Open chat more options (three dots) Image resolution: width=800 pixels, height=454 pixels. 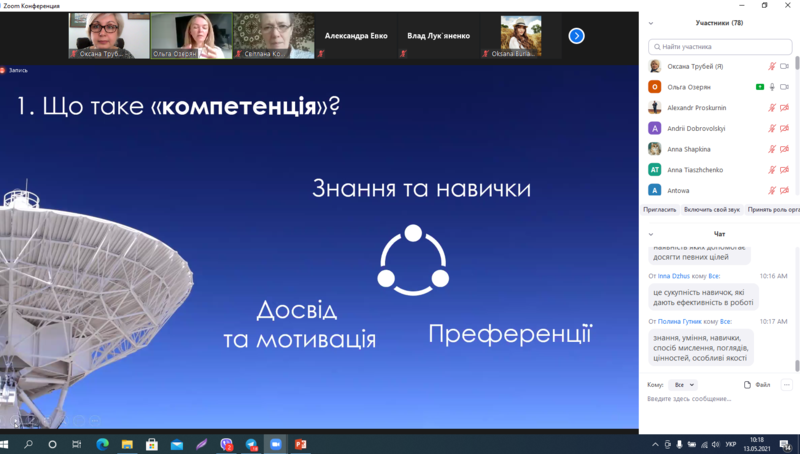(787, 385)
